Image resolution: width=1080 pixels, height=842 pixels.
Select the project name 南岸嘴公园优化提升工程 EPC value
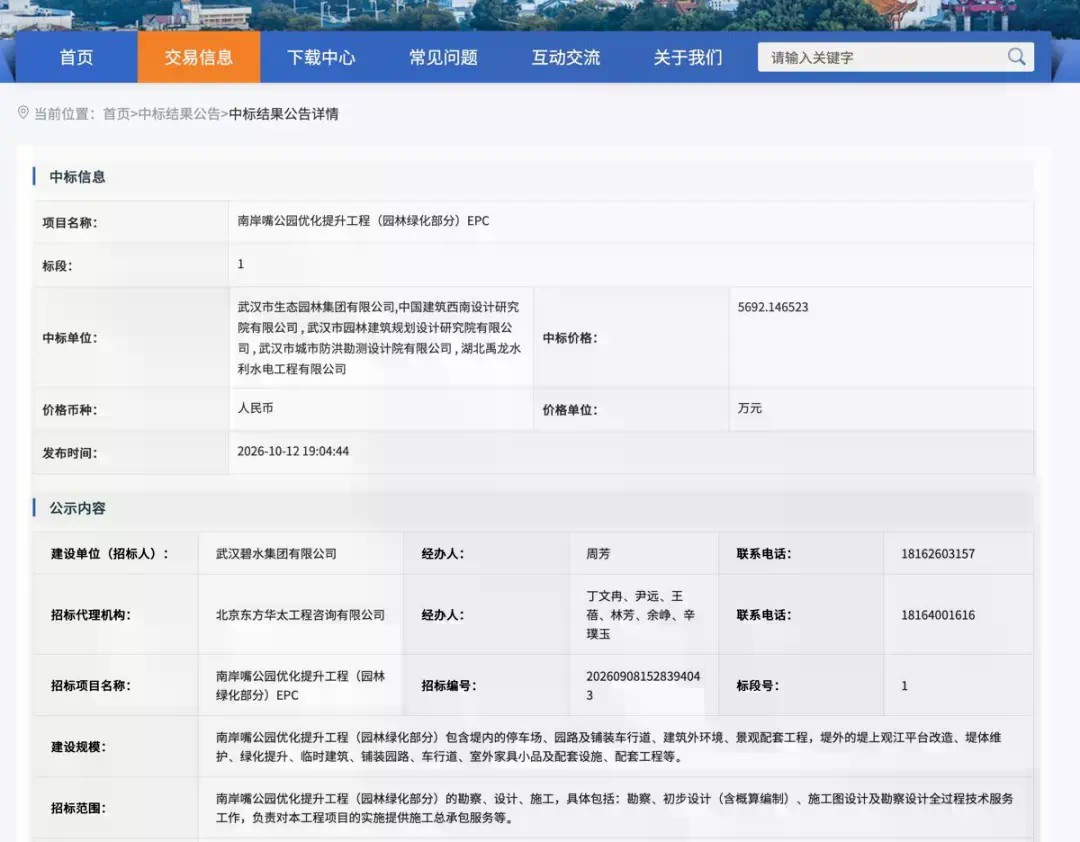tap(363, 220)
